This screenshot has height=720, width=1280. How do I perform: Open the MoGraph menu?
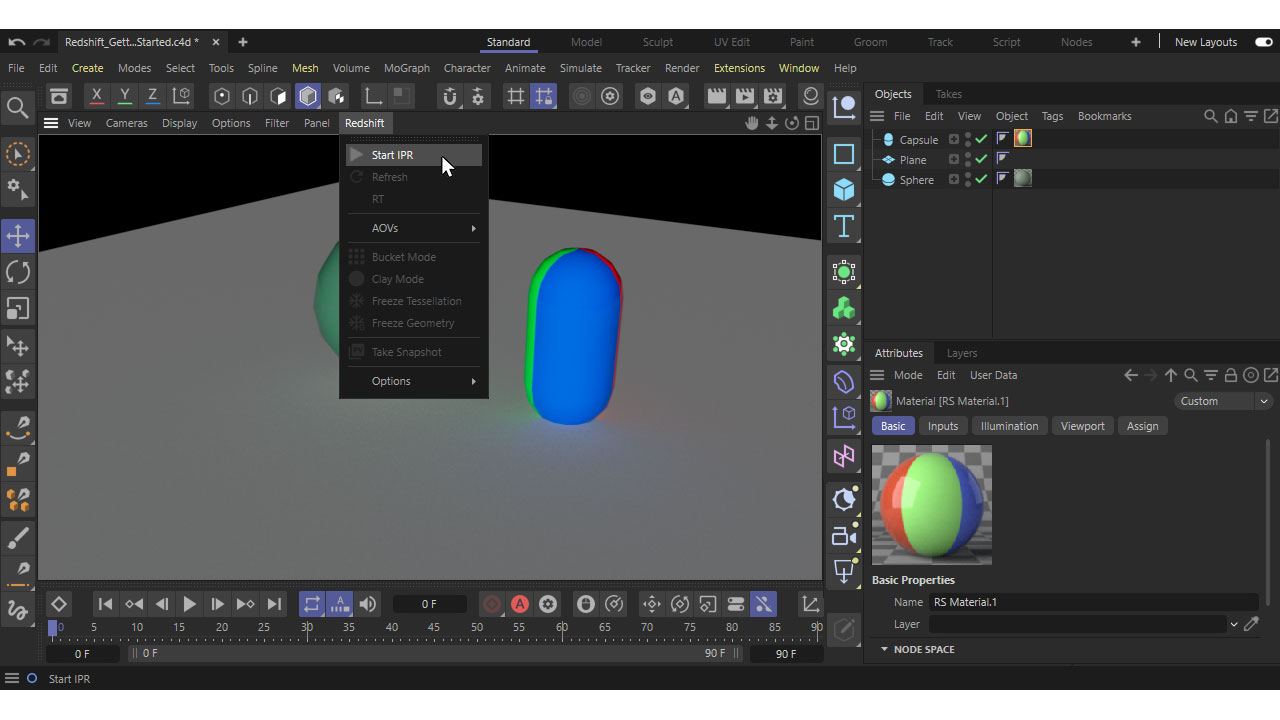tap(406, 68)
